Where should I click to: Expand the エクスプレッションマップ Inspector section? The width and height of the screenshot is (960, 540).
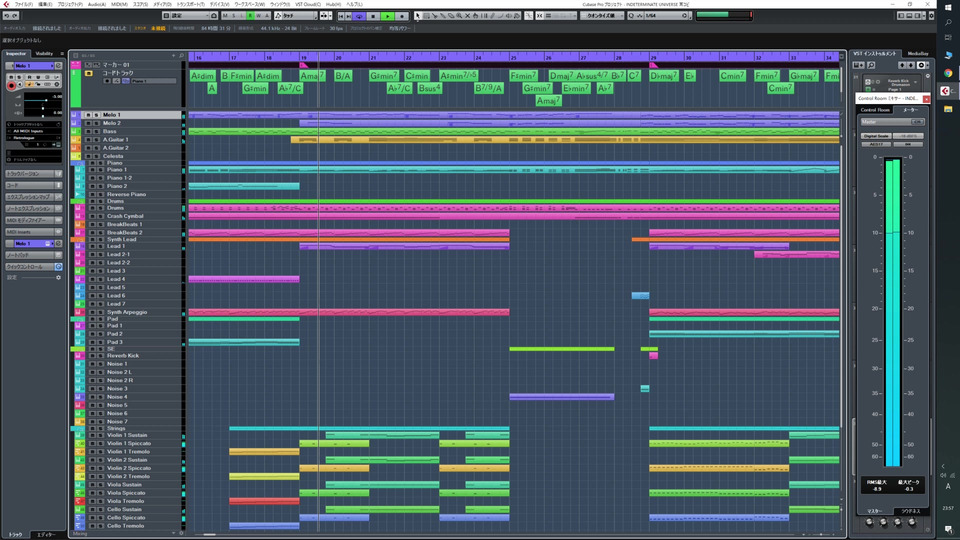point(33,197)
